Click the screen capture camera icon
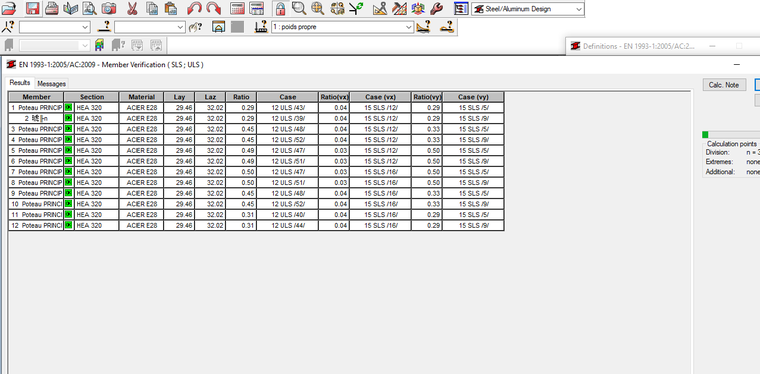760x374 pixels. coord(109,8)
